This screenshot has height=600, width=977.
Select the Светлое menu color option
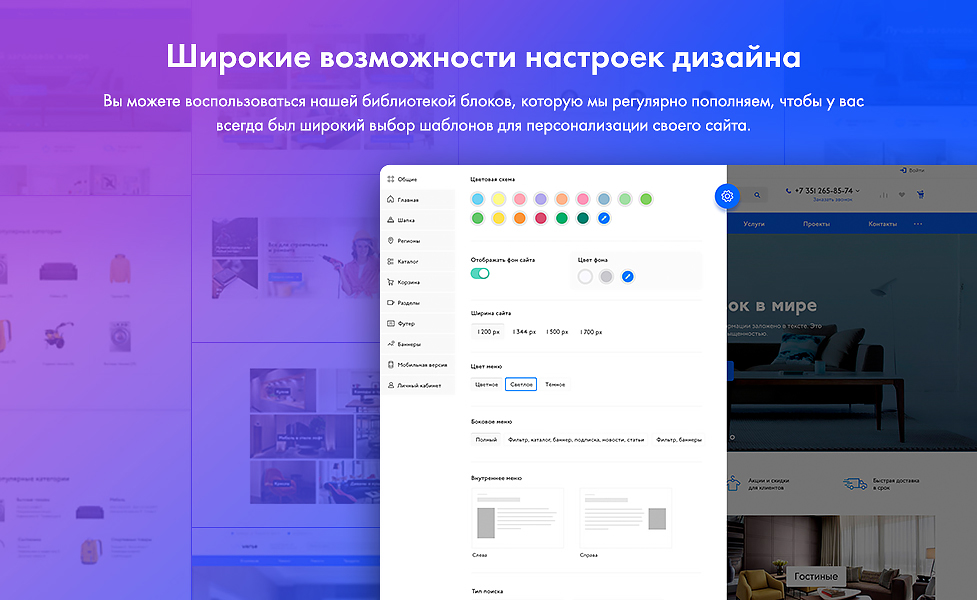point(522,384)
